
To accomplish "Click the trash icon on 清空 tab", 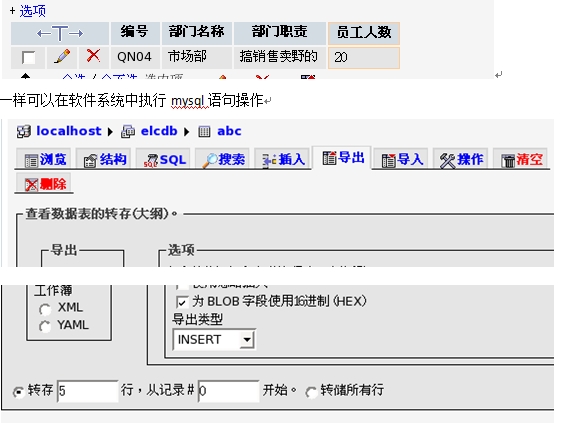I will pos(508,161).
